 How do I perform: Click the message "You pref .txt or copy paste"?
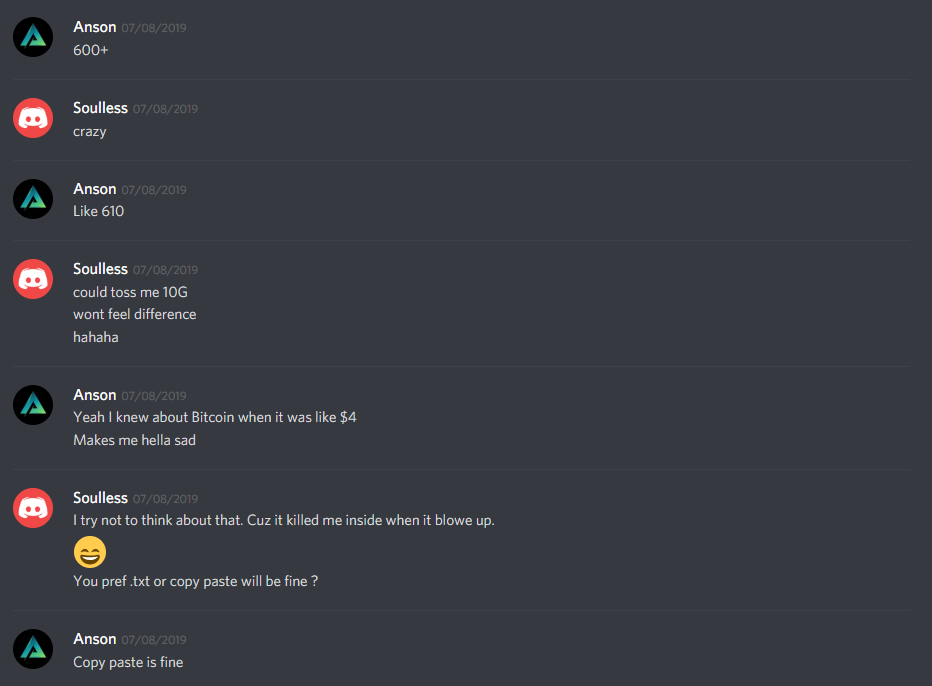[x=196, y=581]
